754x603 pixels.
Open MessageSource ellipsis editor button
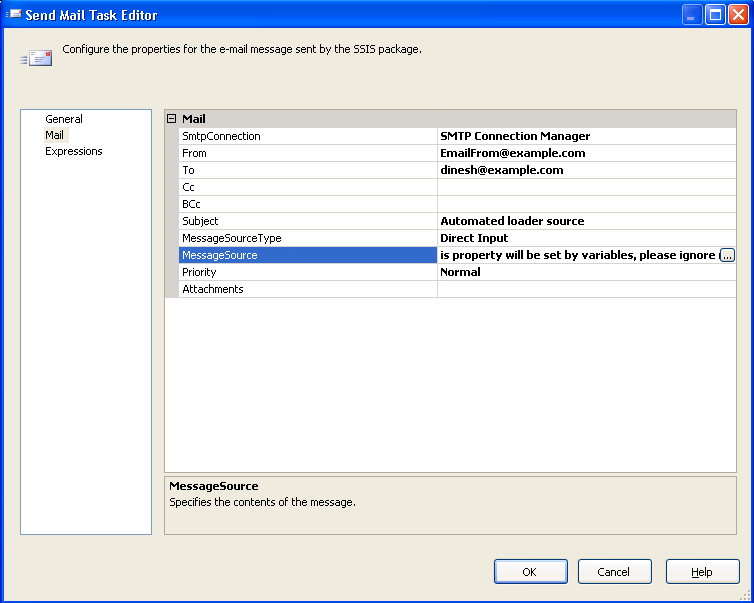click(727, 256)
